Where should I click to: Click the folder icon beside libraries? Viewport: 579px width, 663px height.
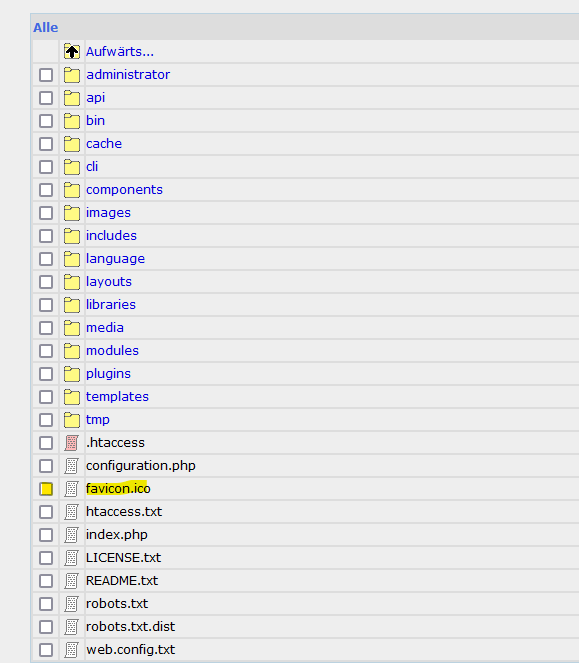pyautogui.click(x=72, y=305)
